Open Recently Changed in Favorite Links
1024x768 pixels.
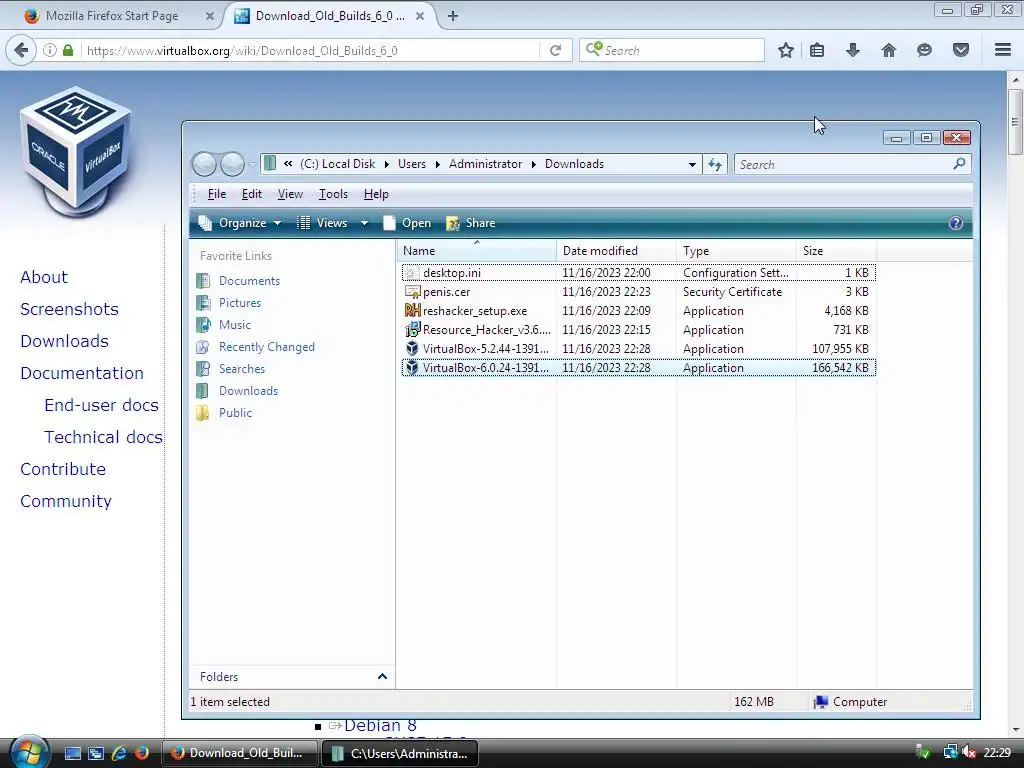(x=266, y=347)
